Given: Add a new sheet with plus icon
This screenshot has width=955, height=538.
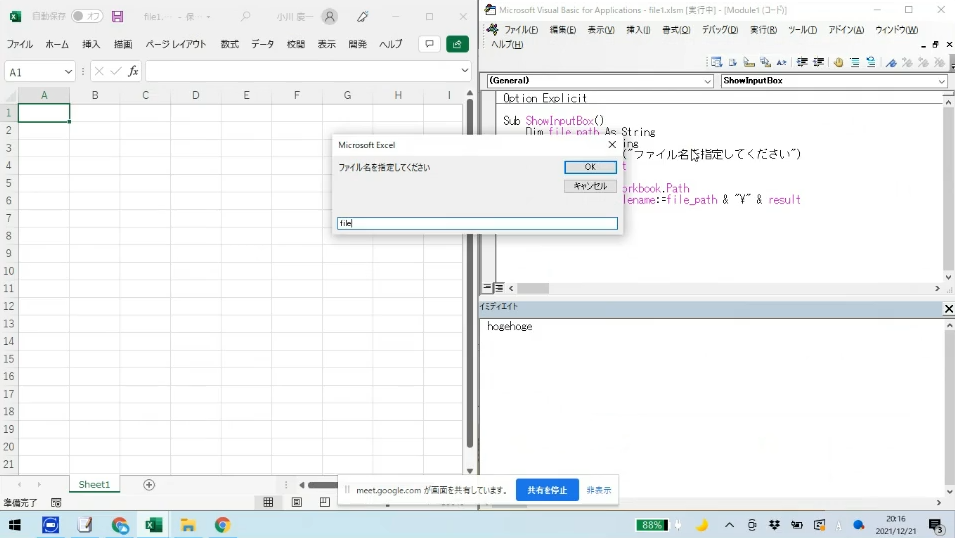Looking at the screenshot, I should tap(149, 485).
